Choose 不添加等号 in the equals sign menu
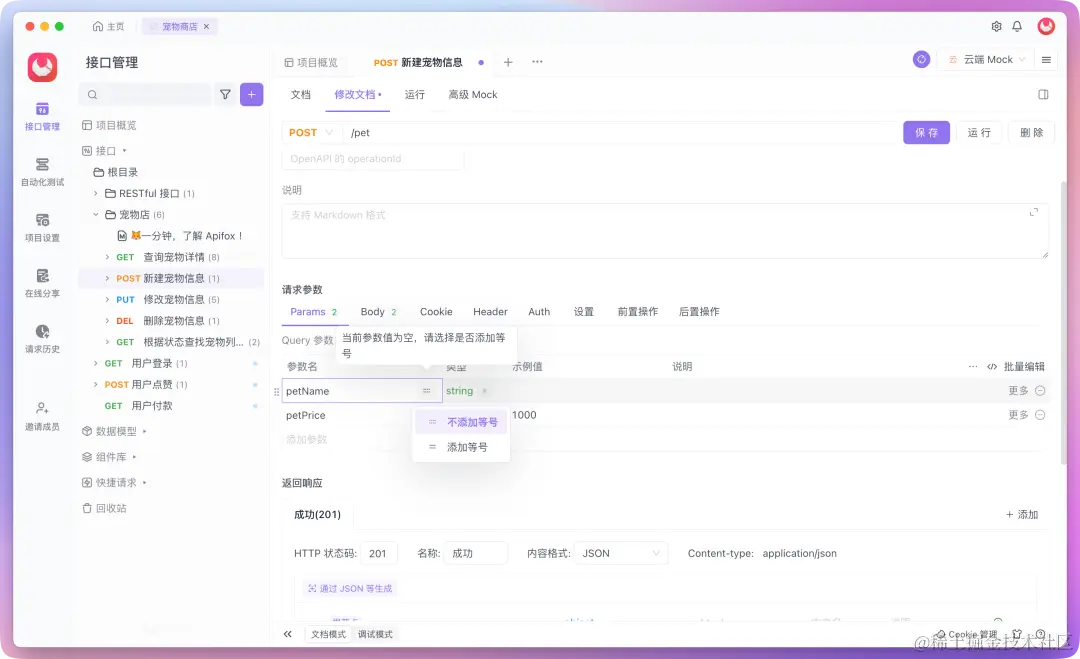 click(x=475, y=421)
